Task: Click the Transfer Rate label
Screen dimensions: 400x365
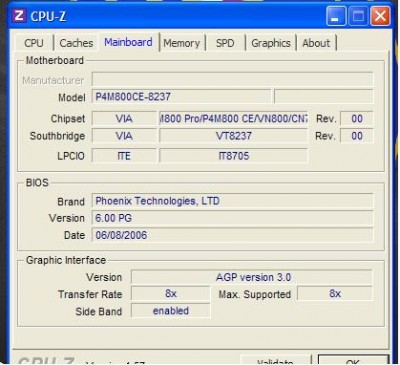Action: pos(90,294)
